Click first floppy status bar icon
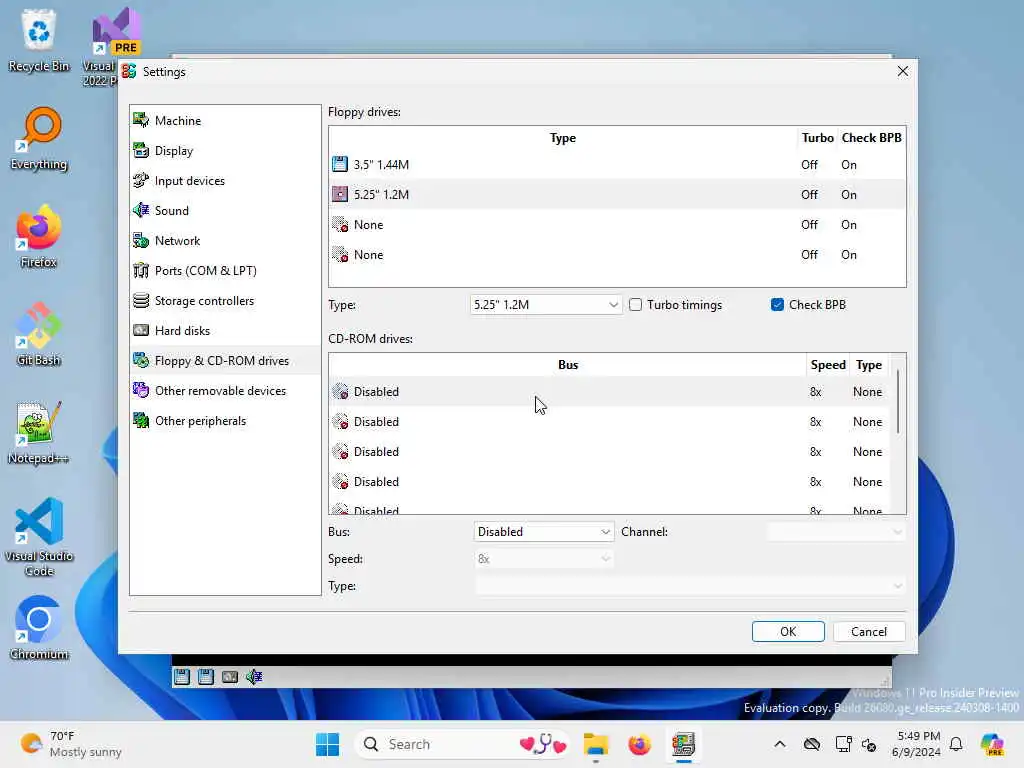This screenshot has width=1024, height=768. point(182,677)
